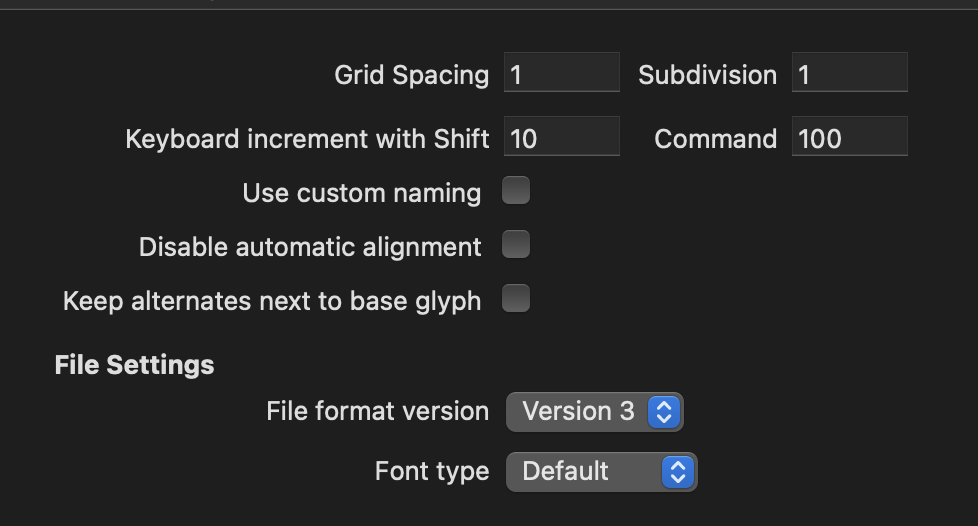Click the Subdivision label text
The height and width of the screenshot is (526, 978).
tap(707, 75)
